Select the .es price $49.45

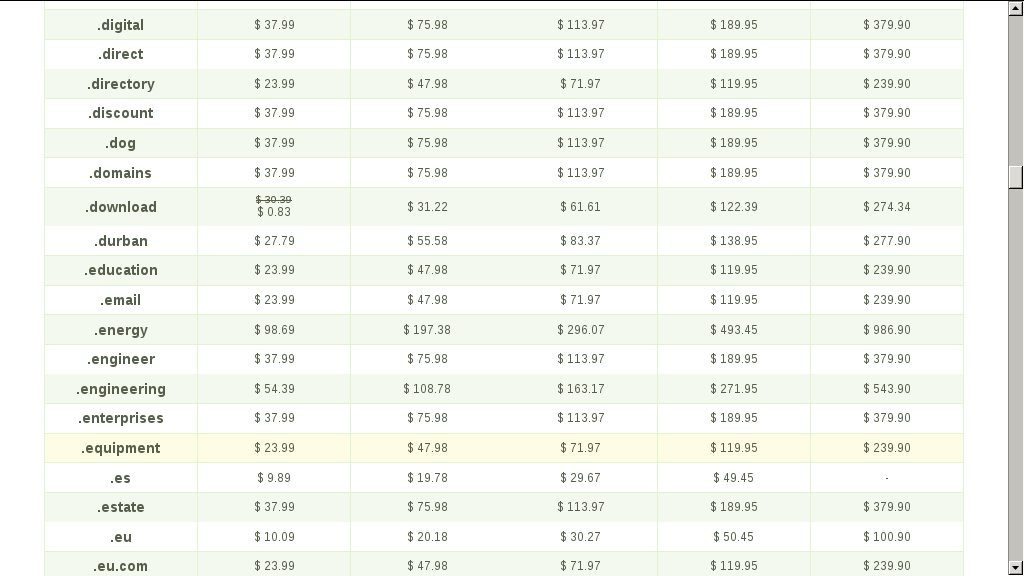pyautogui.click(x=733, y=478)
